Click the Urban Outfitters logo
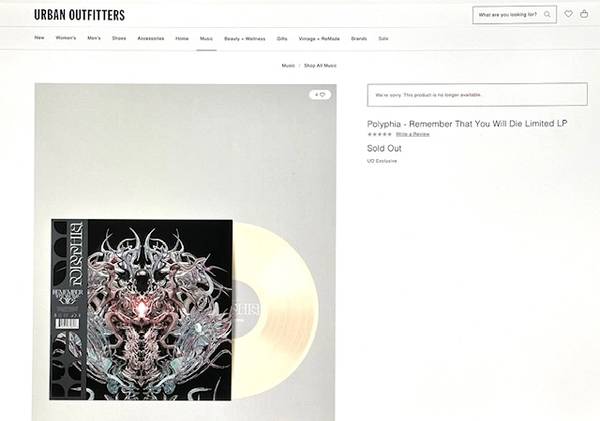Screen dimensions: 600x421 click(x=79, y=15)
